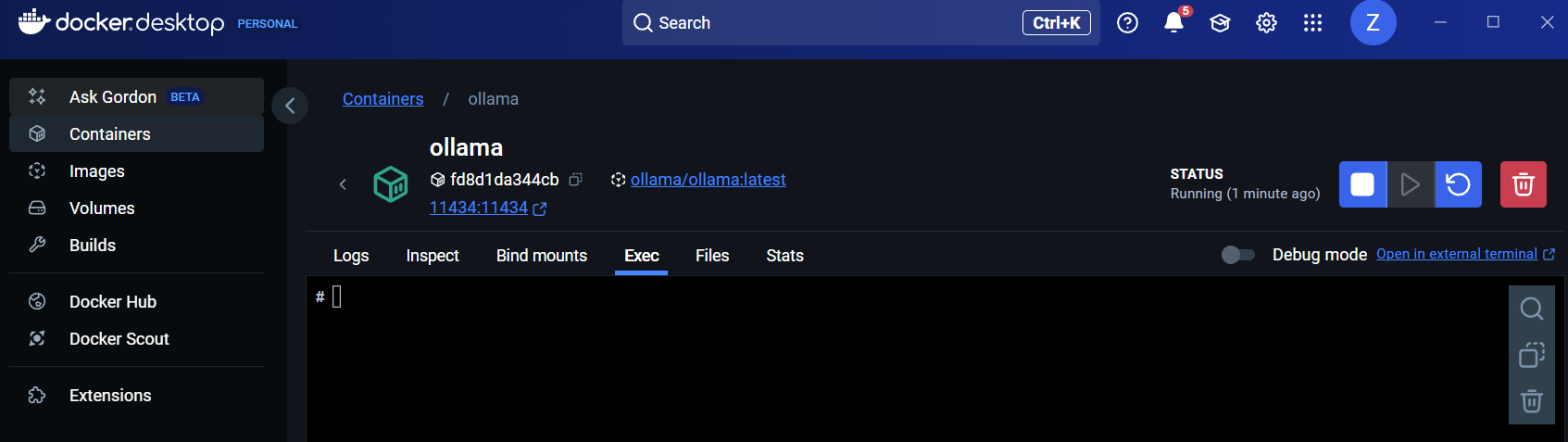Image resolution: width=1568 pixels, height=442 pixels.
Task: Select Containers in the sidebar
Action: tap(136, 133)
